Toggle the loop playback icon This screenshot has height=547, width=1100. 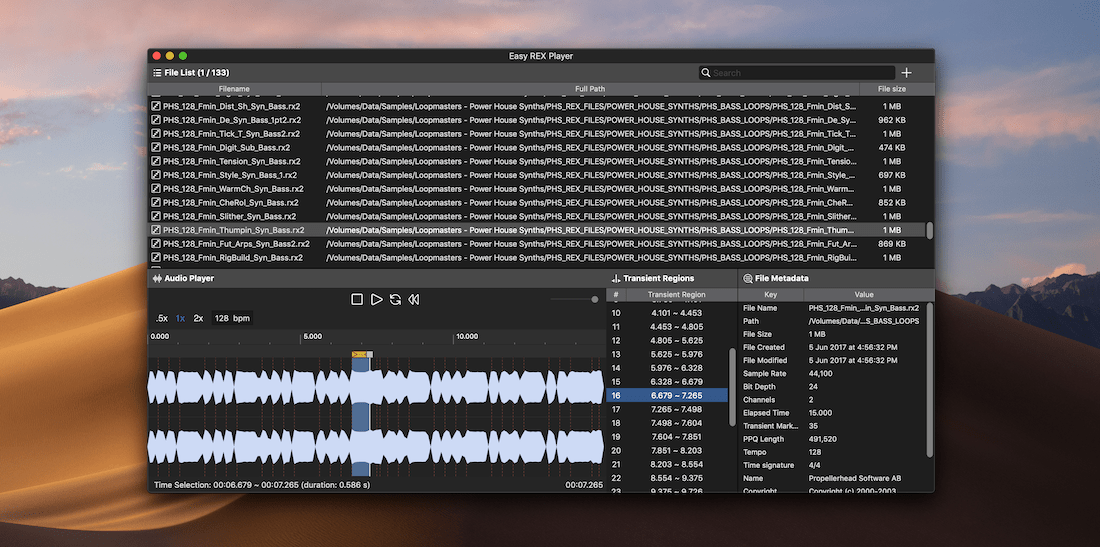(395, 299)
